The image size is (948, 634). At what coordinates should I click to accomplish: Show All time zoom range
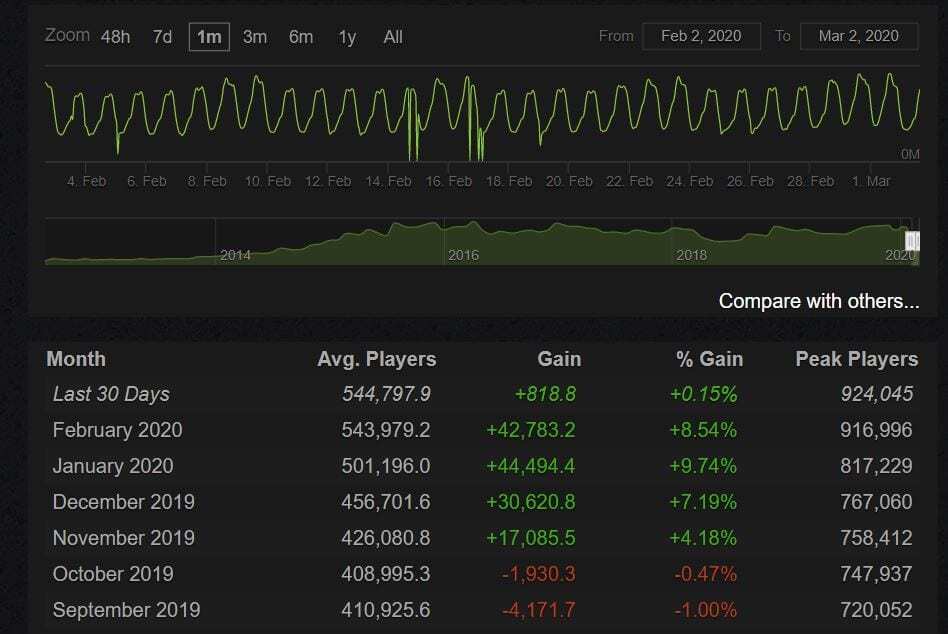[x=393, y=37]
